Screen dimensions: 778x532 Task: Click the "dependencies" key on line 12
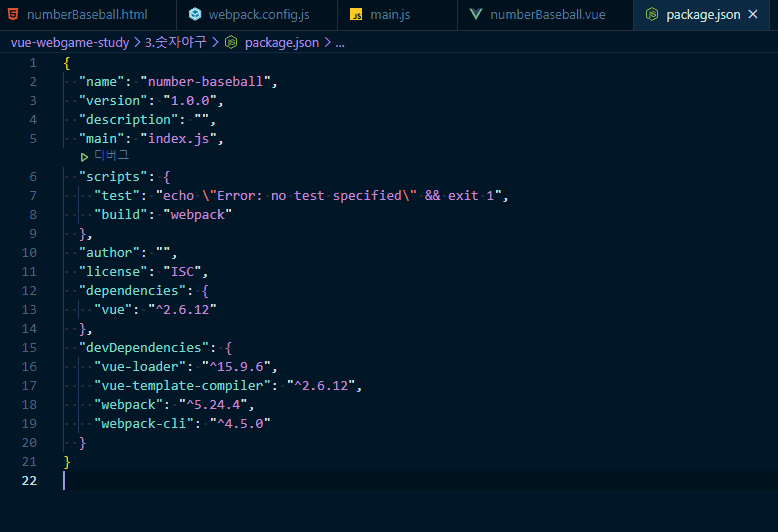pos(132,291)
